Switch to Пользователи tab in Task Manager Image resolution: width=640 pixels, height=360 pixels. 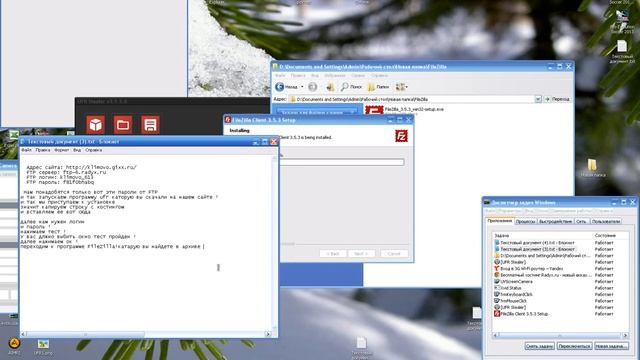pos(606,222)
